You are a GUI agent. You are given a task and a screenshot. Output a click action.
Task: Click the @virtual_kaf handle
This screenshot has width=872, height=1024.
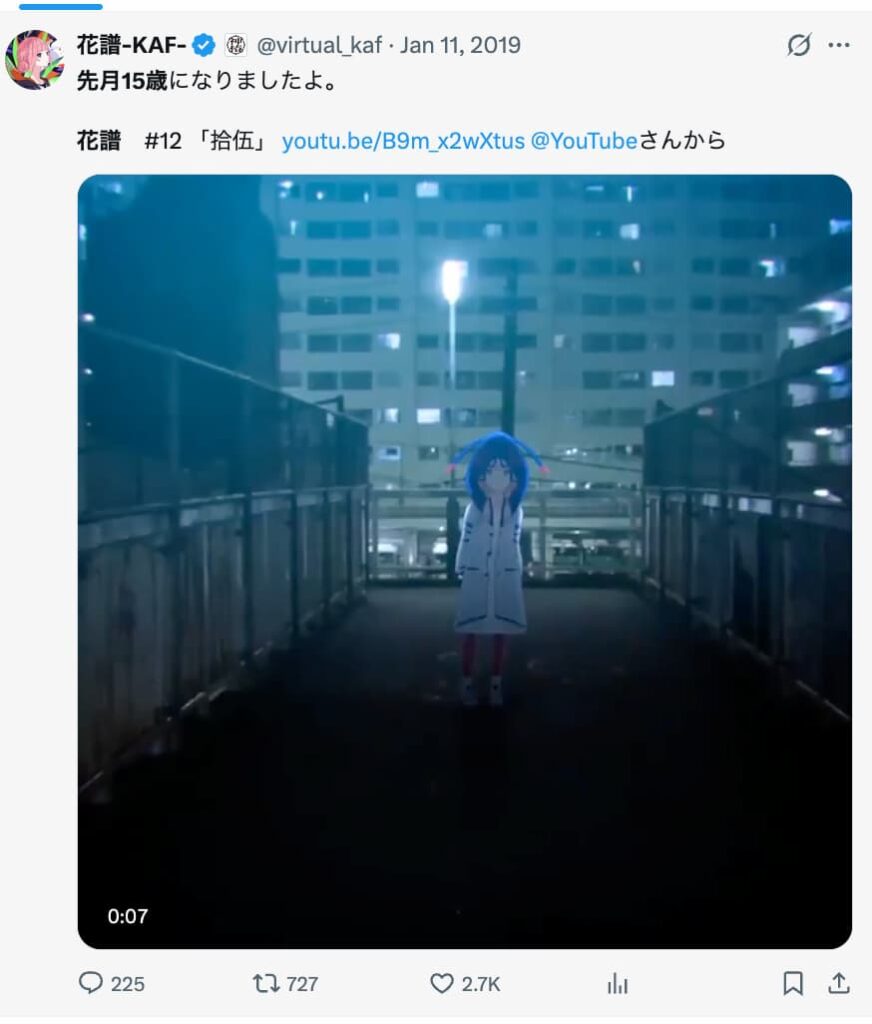point(319,45)
